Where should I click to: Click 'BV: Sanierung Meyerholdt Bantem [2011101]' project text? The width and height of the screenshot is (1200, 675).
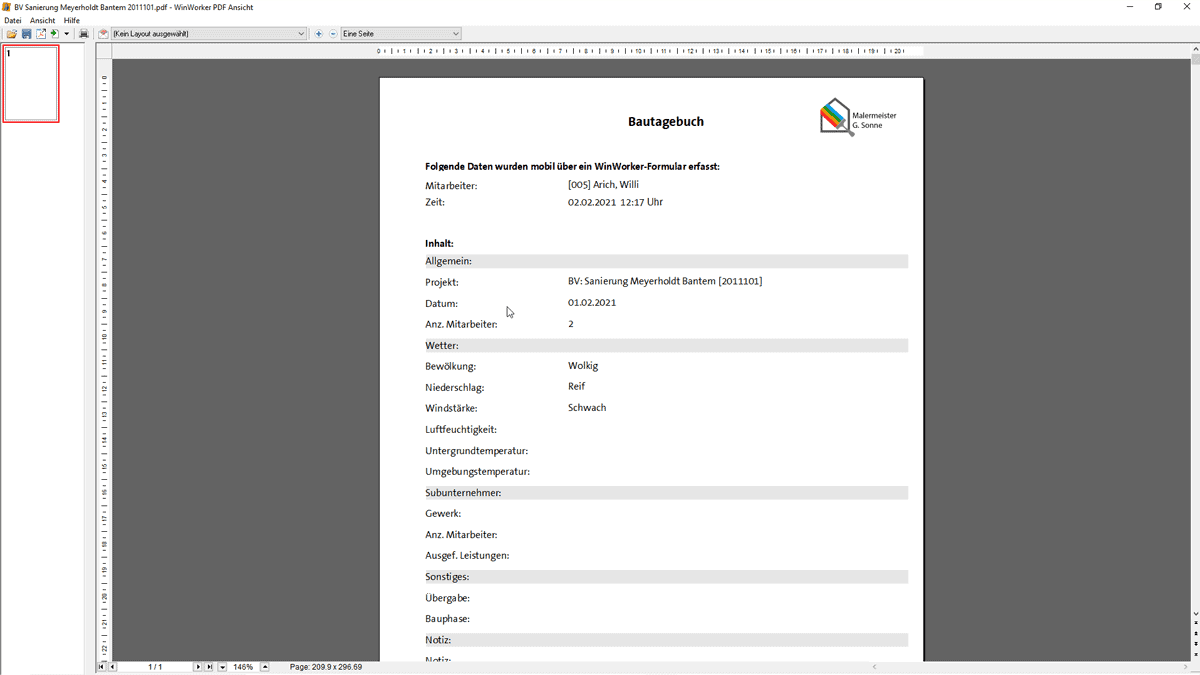coord(665,282)
